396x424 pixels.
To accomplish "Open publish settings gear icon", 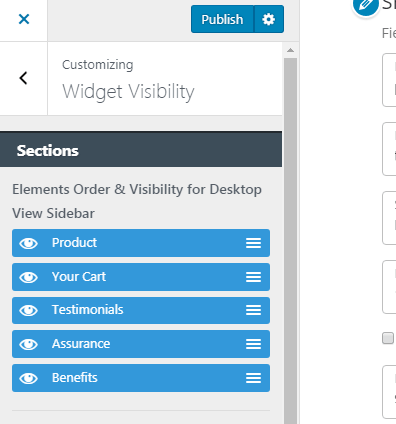I will (269, 19).
